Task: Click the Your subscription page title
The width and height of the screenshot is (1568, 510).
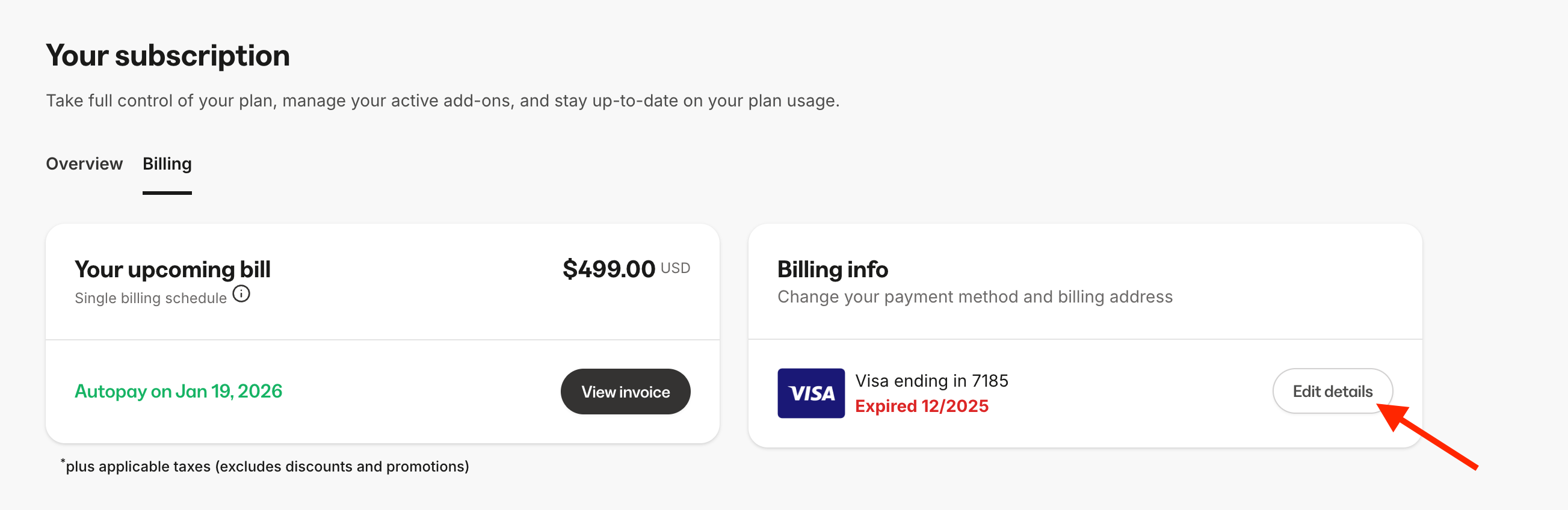Action: [168, 55]
